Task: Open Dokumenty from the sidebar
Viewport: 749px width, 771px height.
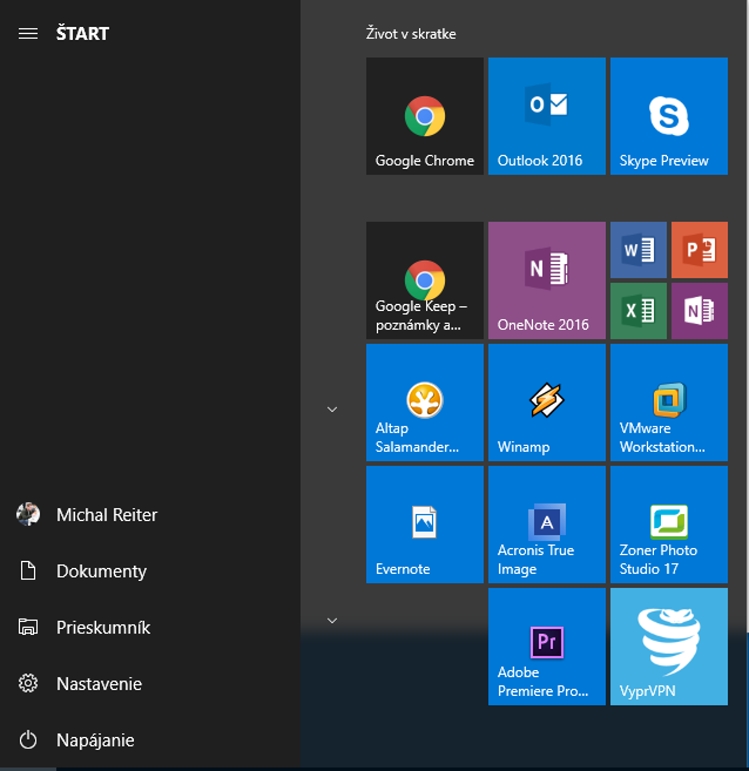Action: pyautogui.click(x=100, y=571)
